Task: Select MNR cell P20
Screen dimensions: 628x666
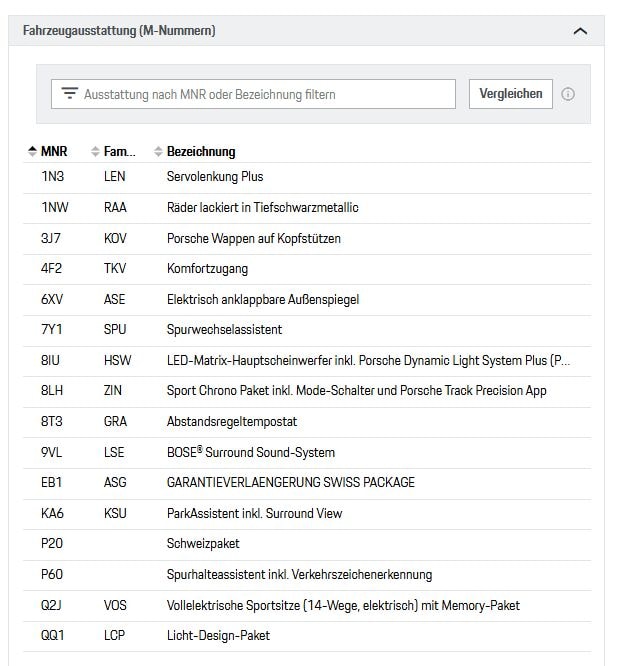Action: (x=52, y=543)
